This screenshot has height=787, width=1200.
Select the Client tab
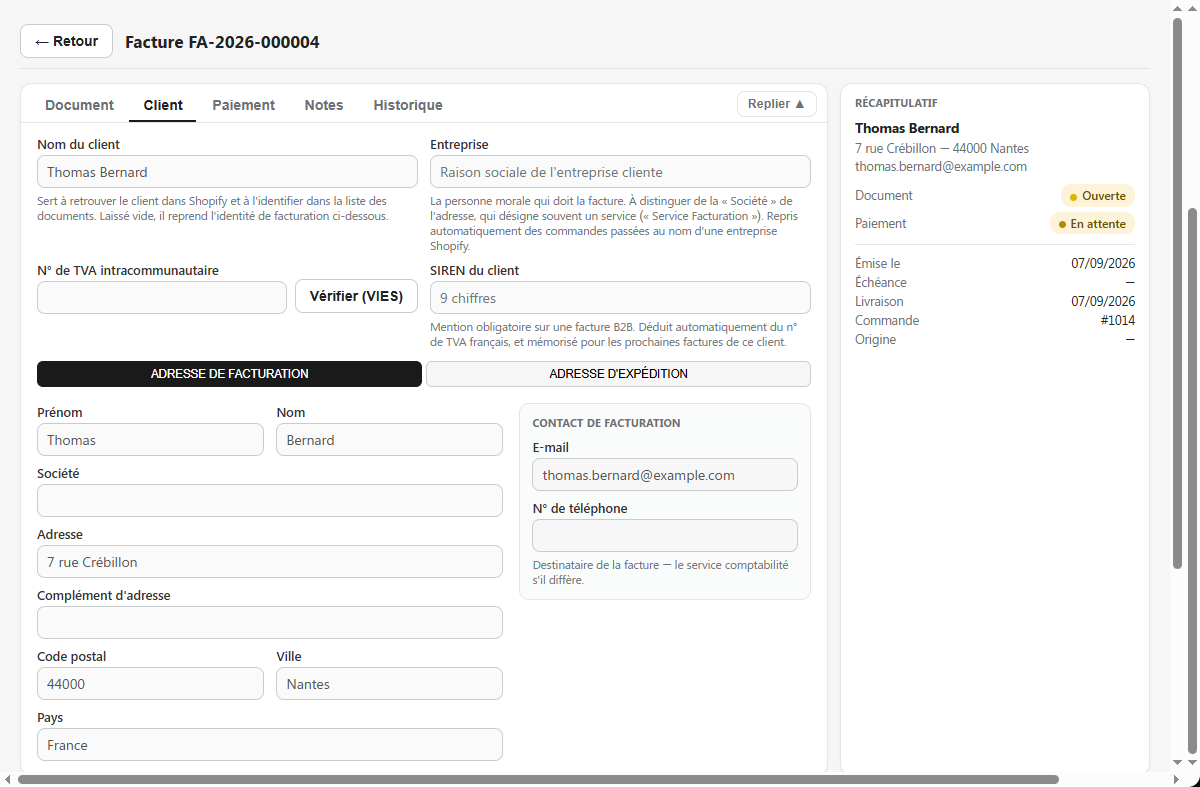point(163,105)
